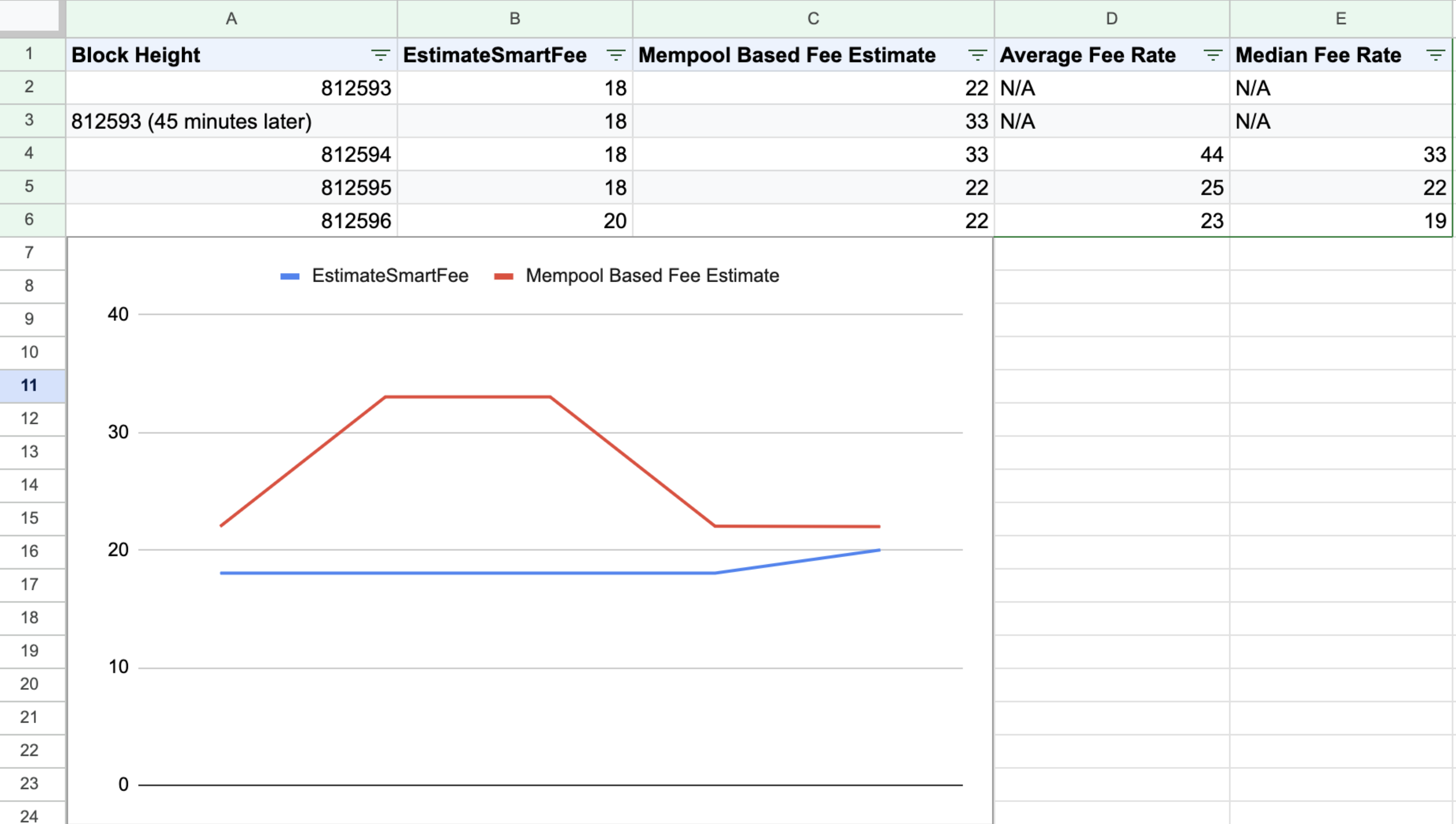
Task: Select column C by clicking its header
Action: (x=813, y=18)
